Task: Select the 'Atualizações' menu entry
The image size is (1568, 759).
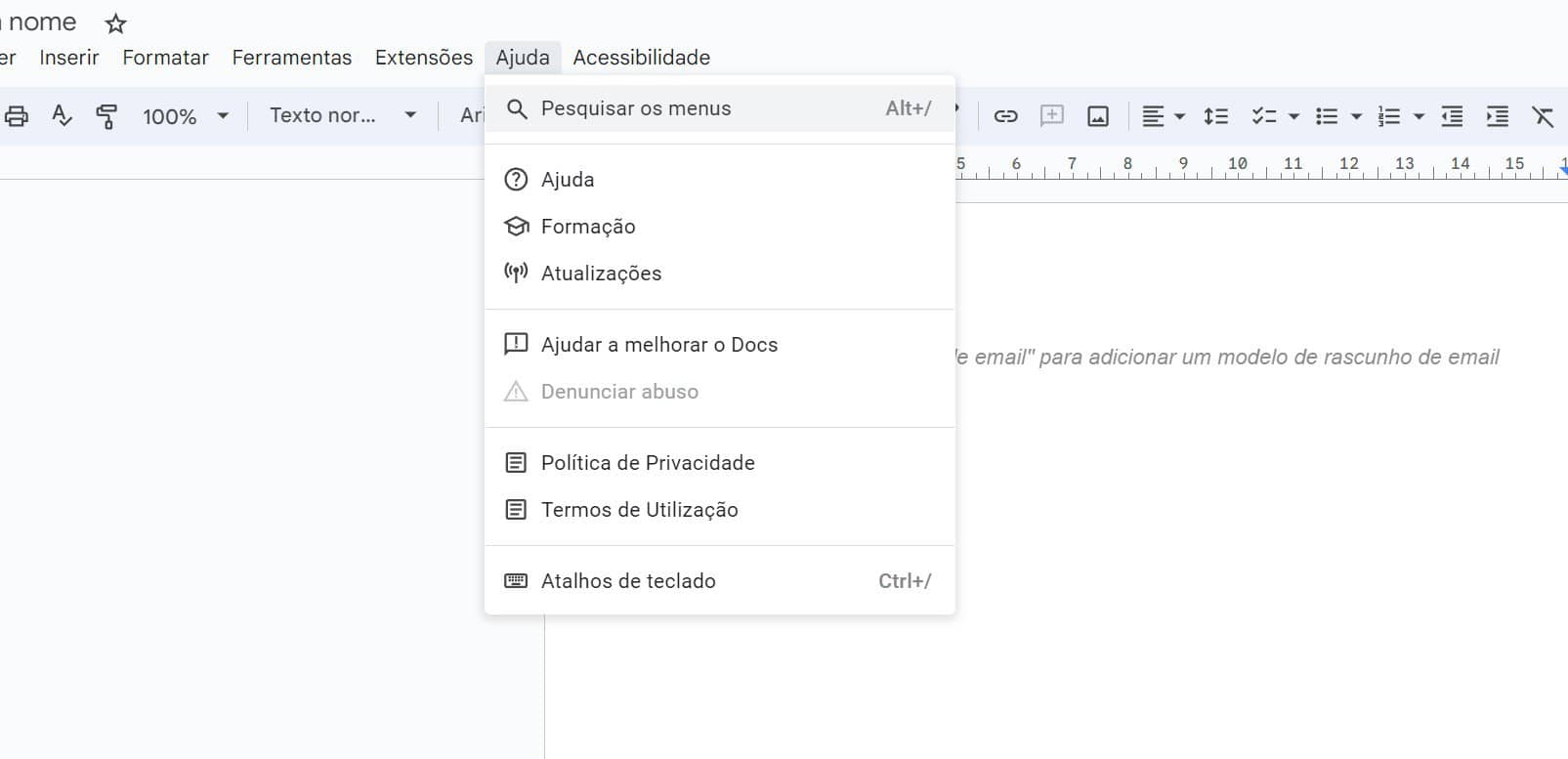Action: pos(720,274)
